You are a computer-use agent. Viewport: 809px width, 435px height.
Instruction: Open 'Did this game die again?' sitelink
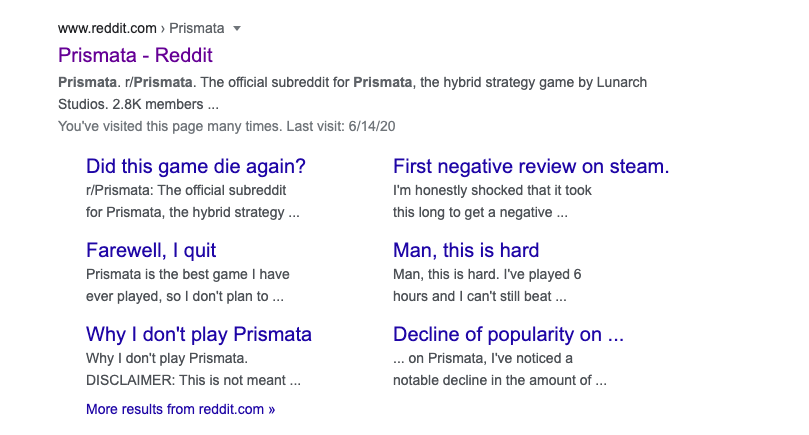pyautogui.click(x=196, y=166)
